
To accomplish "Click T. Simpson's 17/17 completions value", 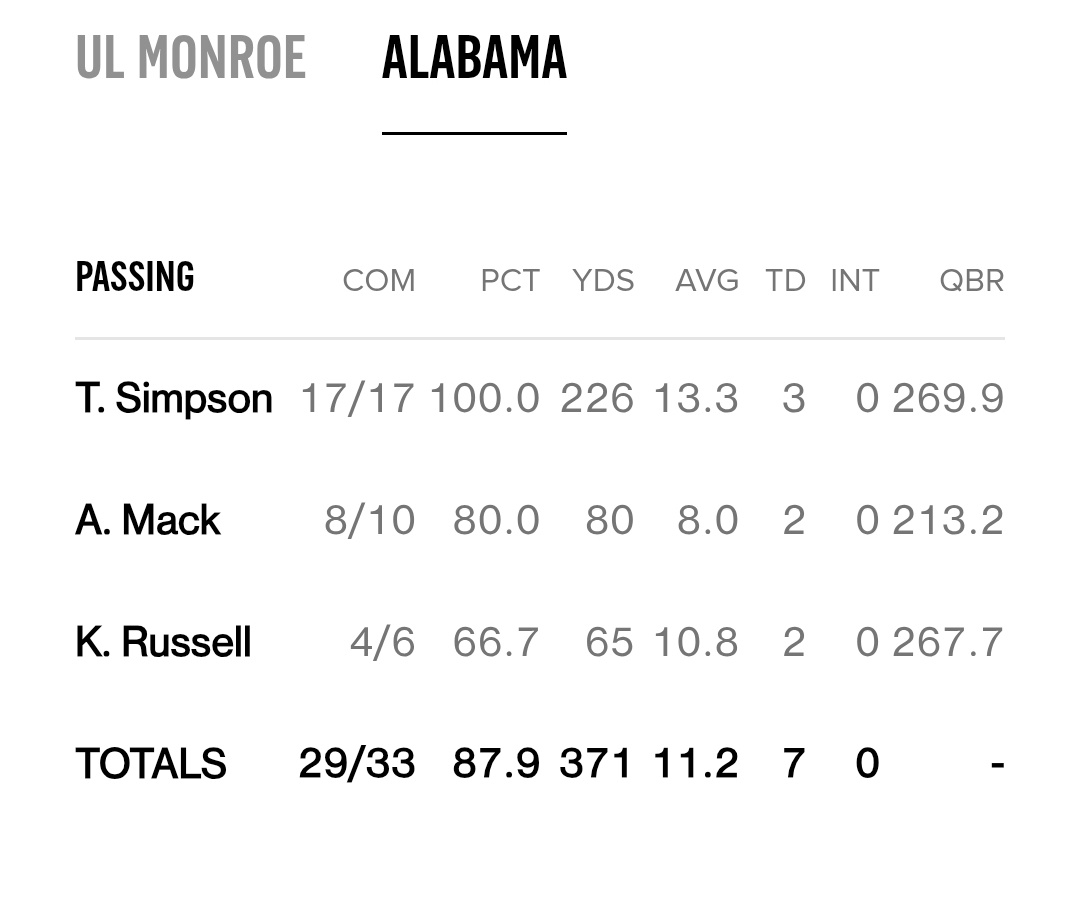I will 357,398.
